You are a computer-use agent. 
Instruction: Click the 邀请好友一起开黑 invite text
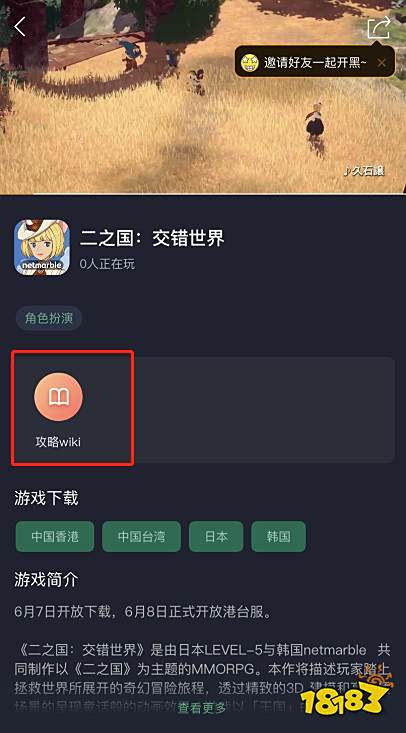pyautogui.click(x=316, y=62)
